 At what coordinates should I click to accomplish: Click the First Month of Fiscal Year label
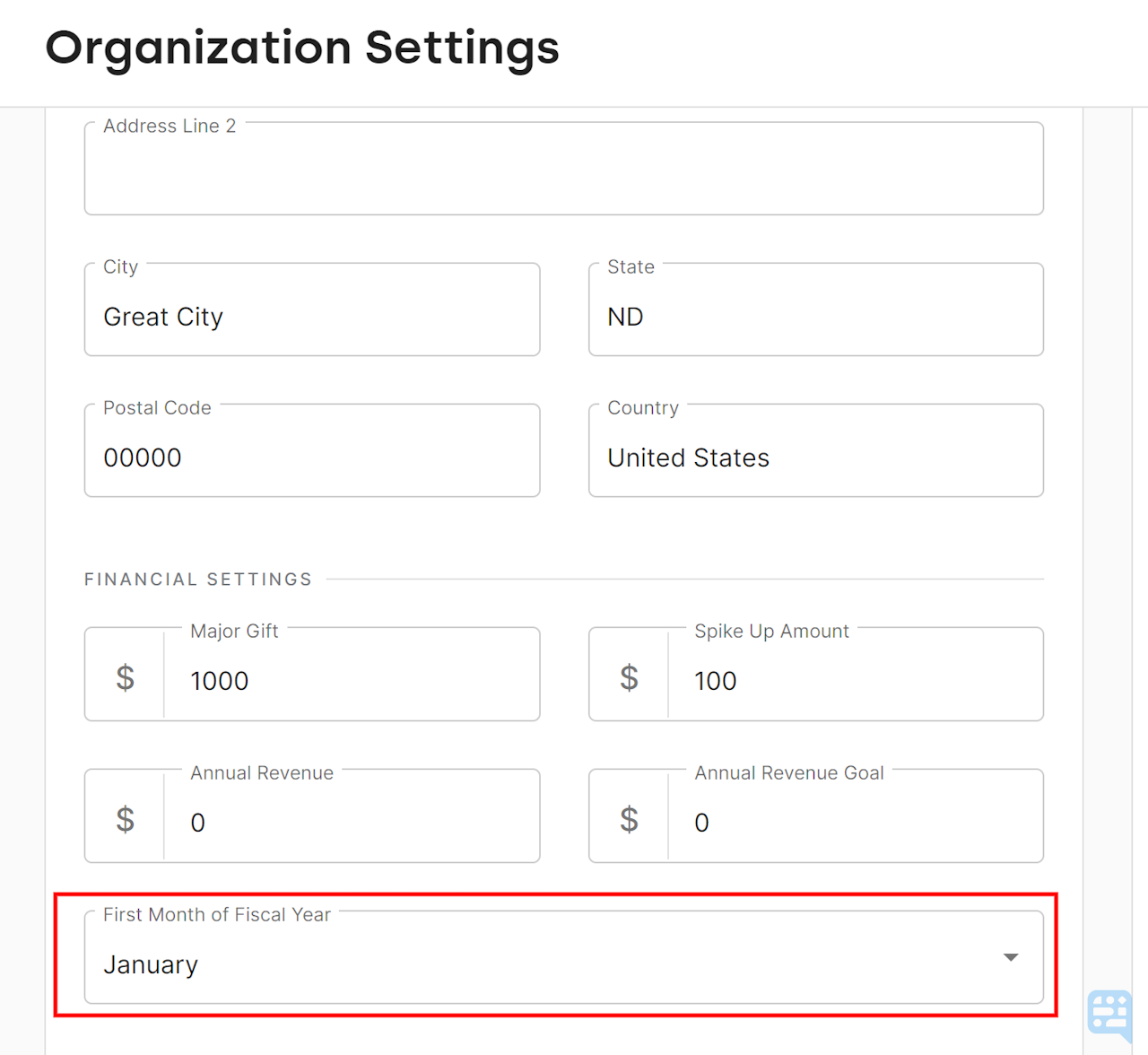pyautogui.click(x=217, y=914)
